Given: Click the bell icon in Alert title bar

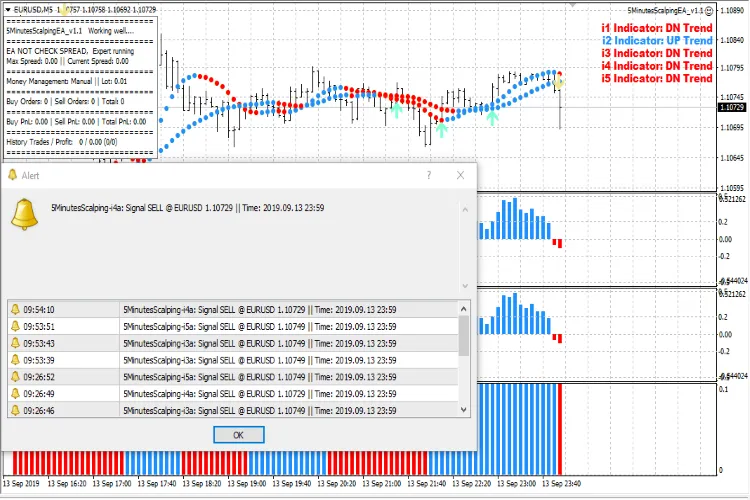Looking at the screenshot, I should tap(12, 174).
